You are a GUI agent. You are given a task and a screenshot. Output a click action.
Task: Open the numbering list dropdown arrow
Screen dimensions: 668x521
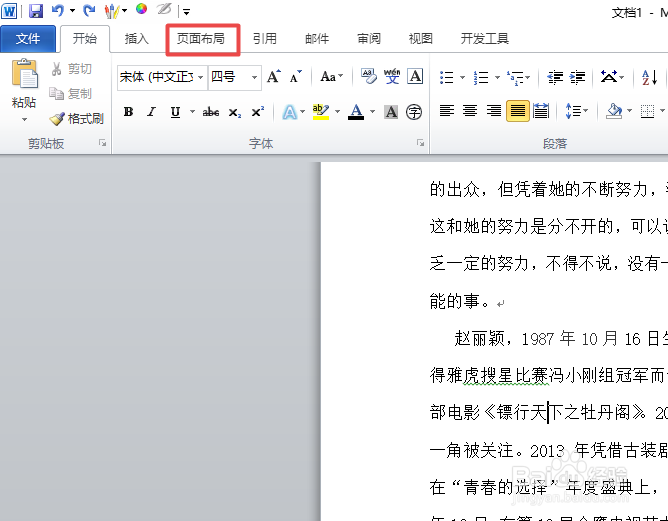point(497,78)
